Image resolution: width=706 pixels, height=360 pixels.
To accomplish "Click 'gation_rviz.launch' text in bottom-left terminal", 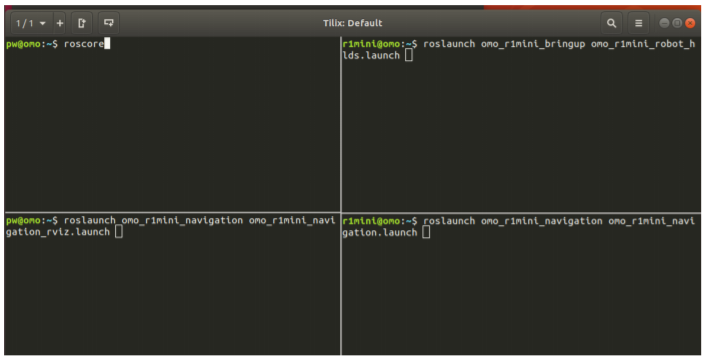I will coord(58,232).
